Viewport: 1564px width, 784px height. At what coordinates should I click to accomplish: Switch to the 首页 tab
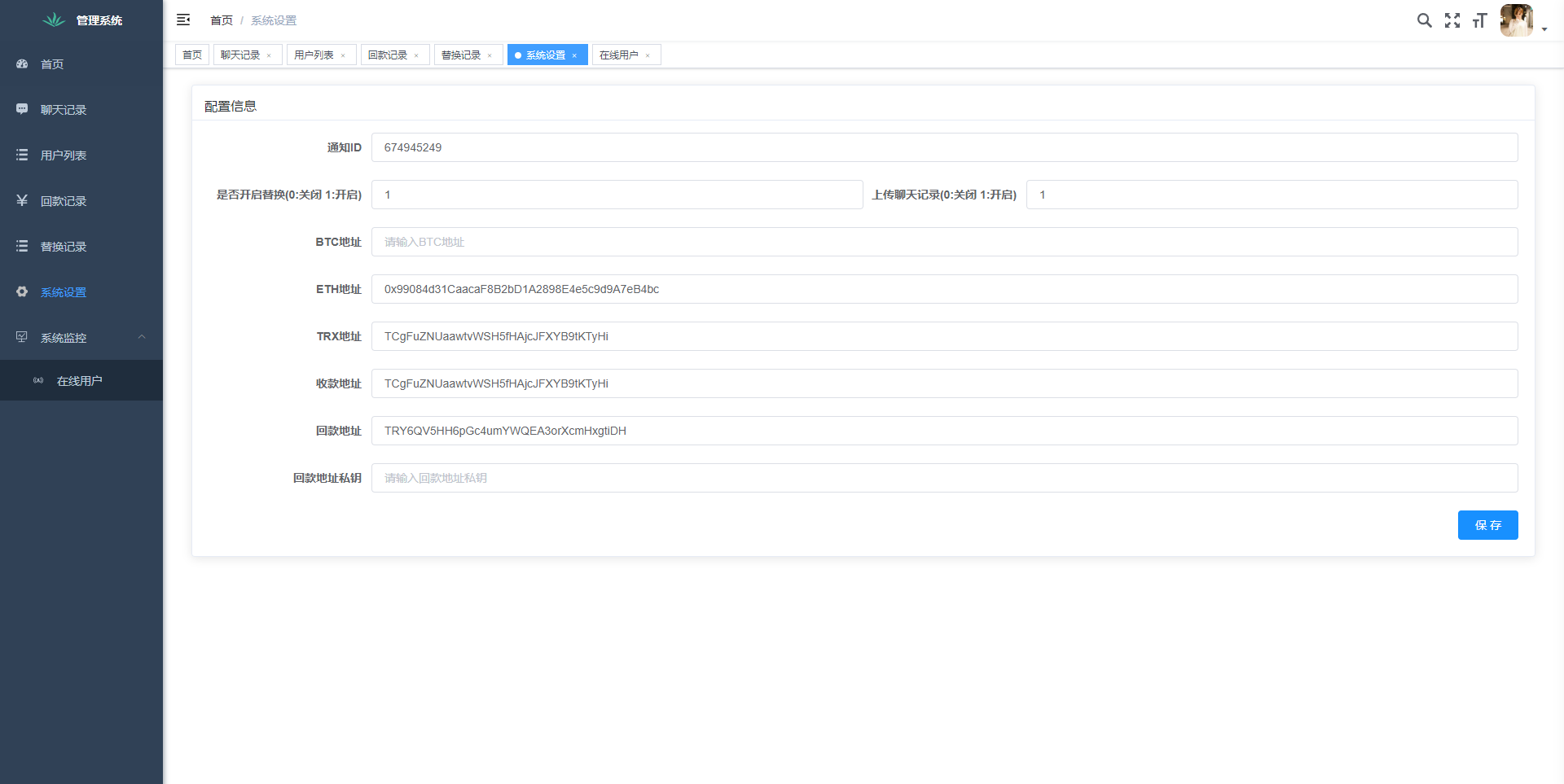coord(192,55)
